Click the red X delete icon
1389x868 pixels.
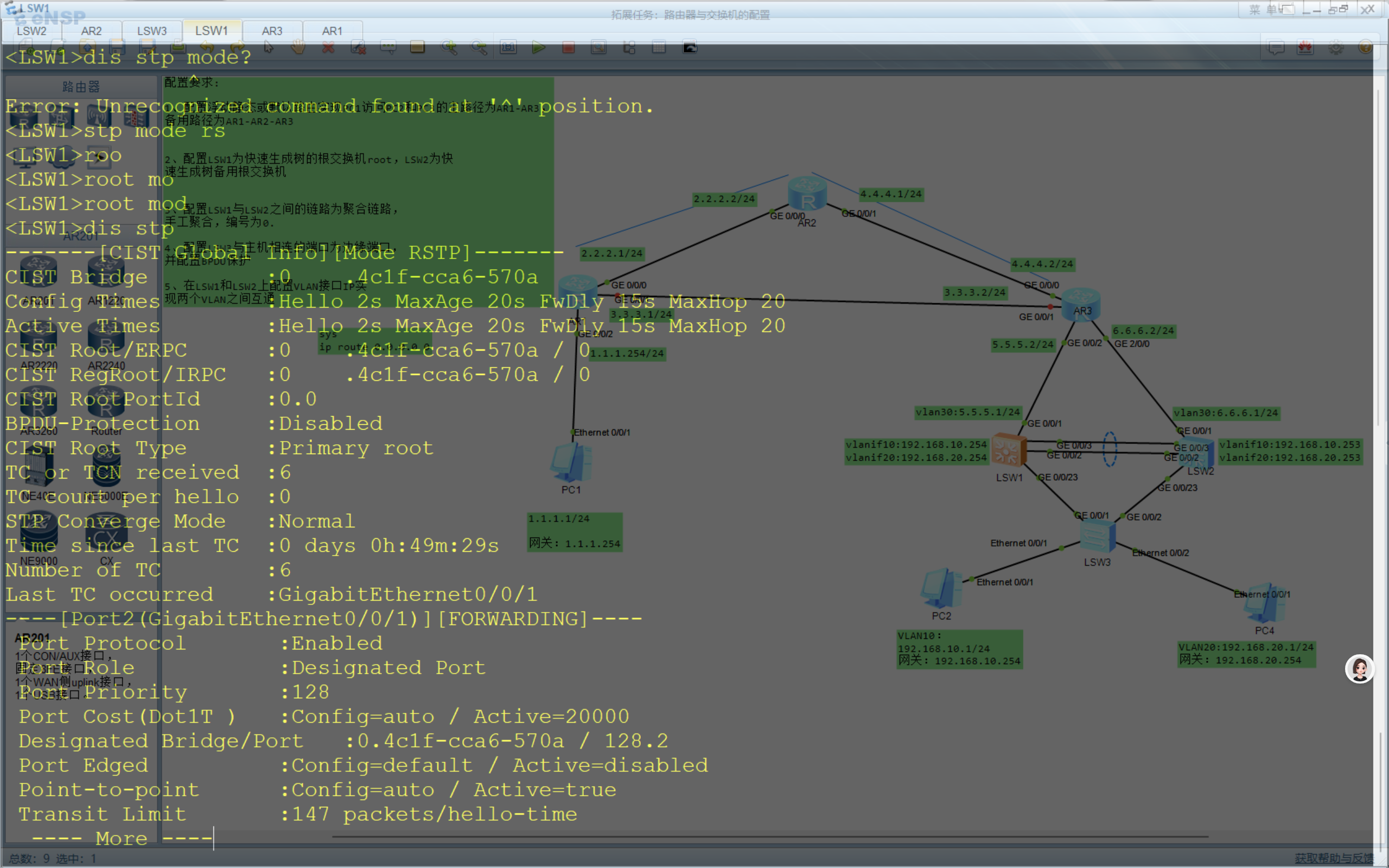click(x=328, y=48)
